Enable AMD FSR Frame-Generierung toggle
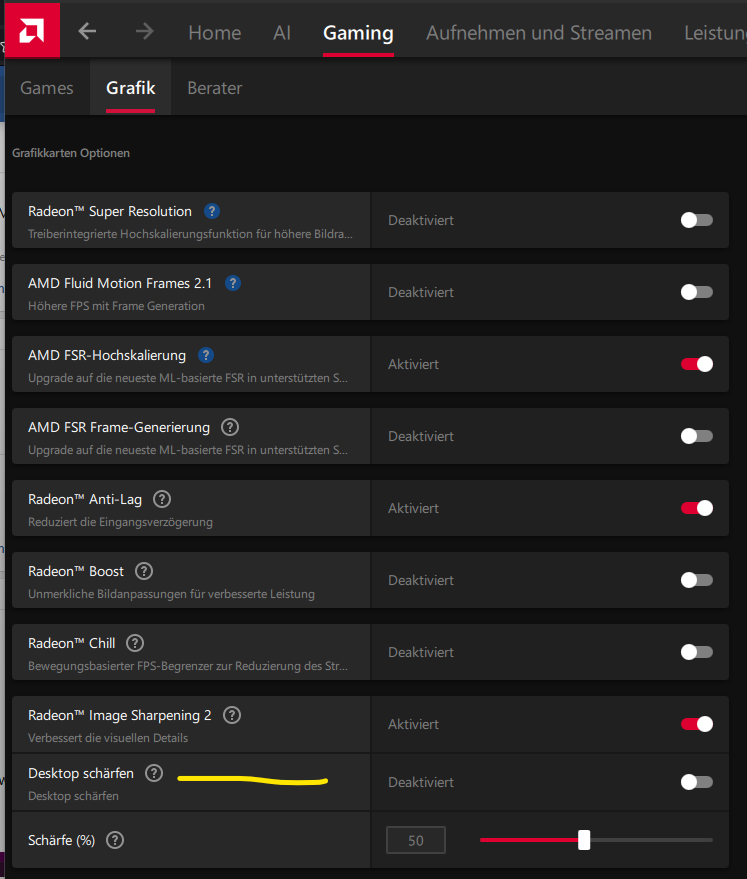The image size is (747, 879). 697,436
